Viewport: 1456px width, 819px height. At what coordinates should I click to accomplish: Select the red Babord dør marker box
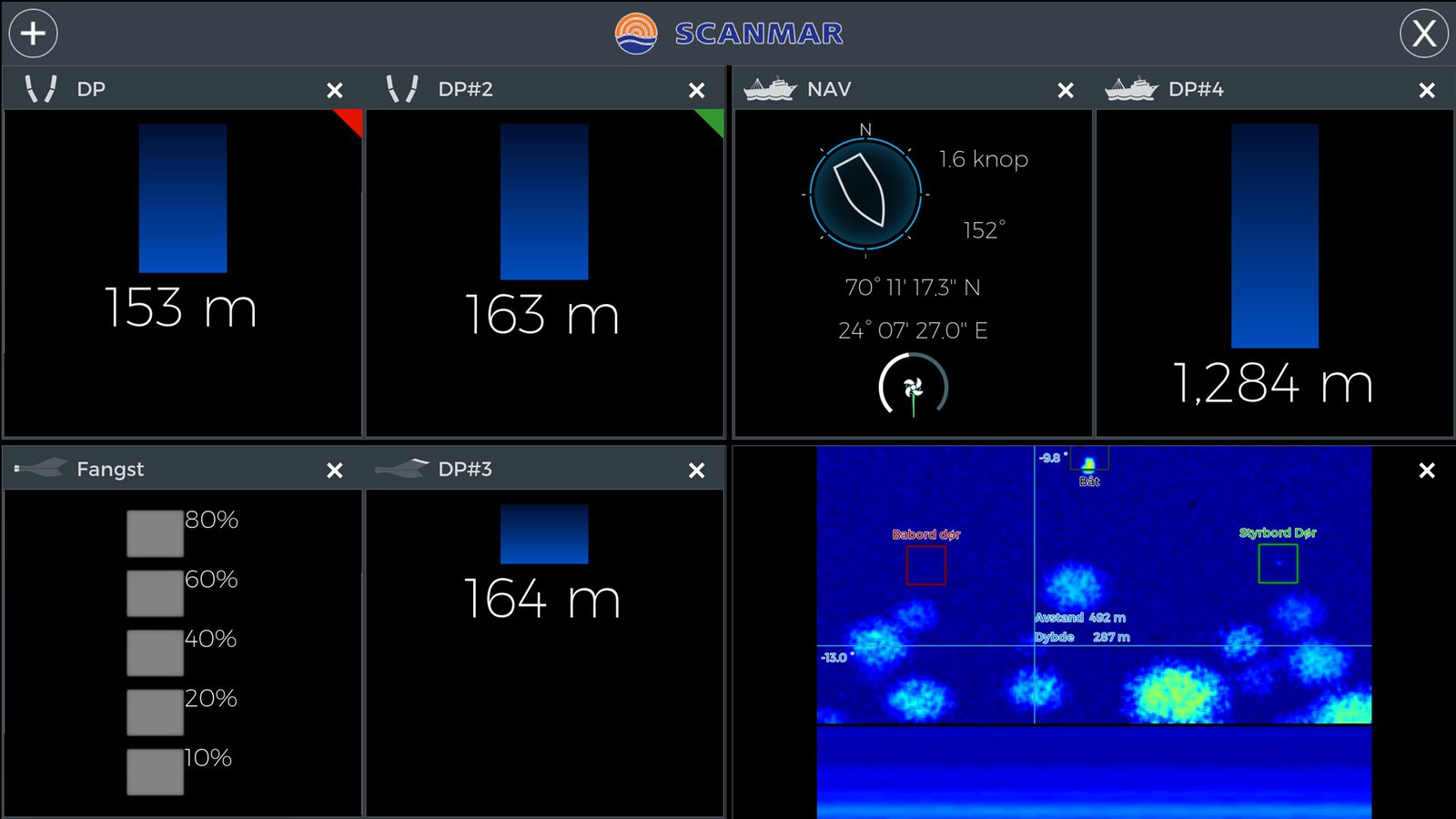click(x=925, y=566)
